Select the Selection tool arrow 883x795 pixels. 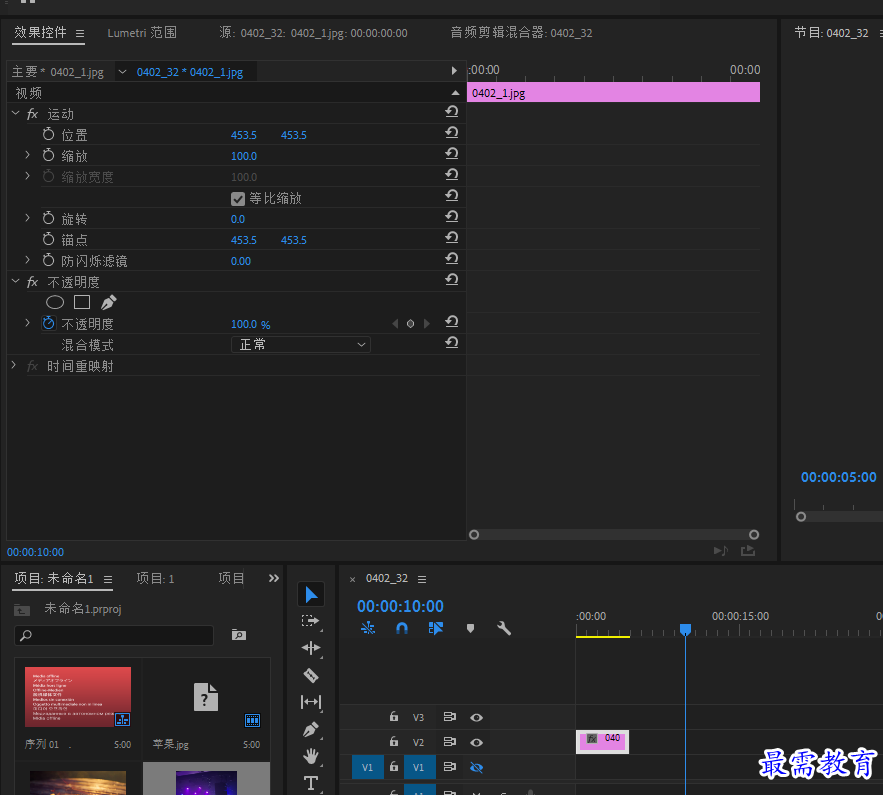tap(311, 595)
